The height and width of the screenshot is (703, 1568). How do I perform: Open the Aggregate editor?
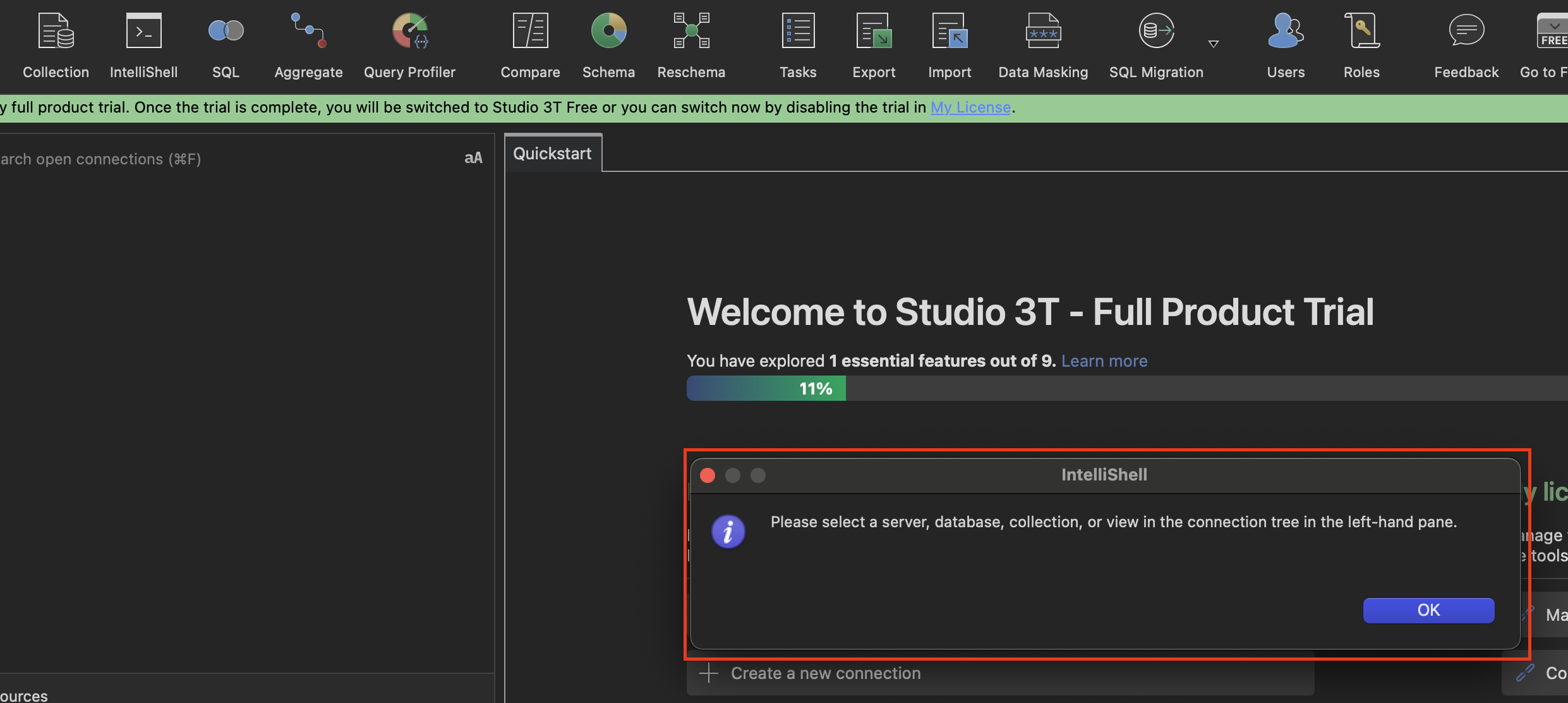click(308, 46)
